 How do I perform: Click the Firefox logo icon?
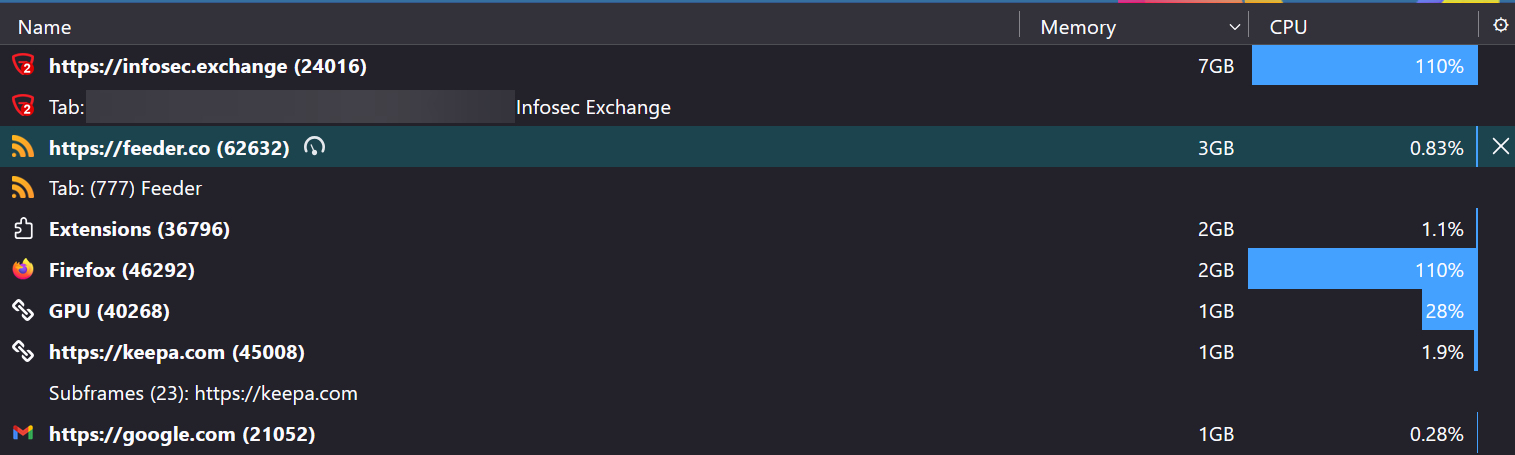pos(22,270)
